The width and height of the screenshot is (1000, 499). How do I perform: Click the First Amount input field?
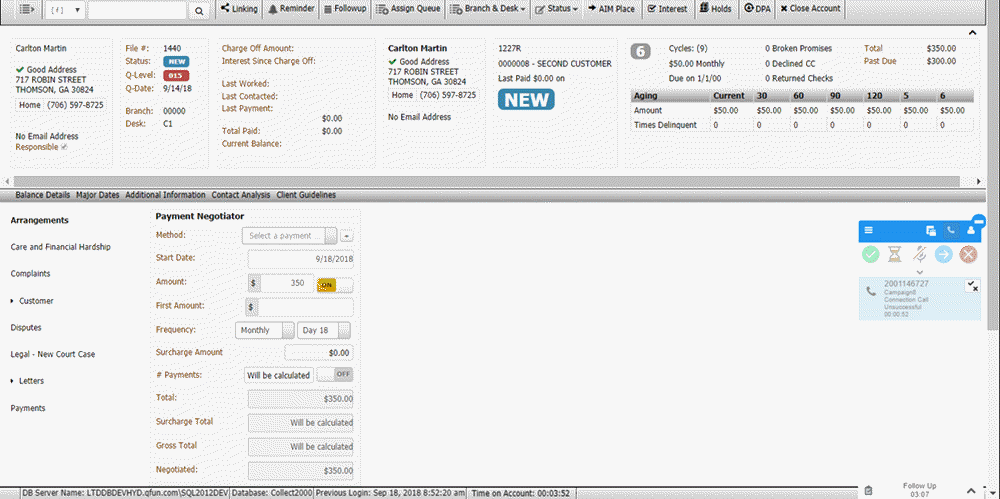(x=306, y=307)
